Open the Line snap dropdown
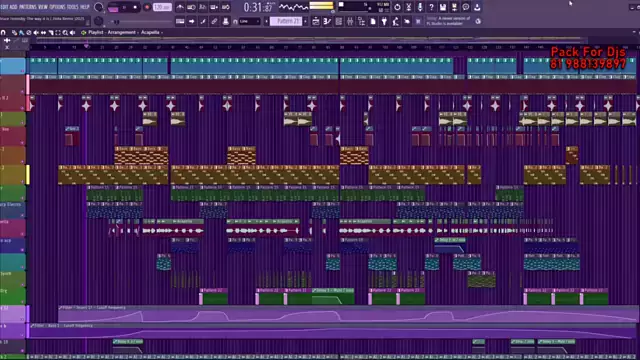Image resolution: width=640 pixels, height=360 pixels. click(250, 21)
